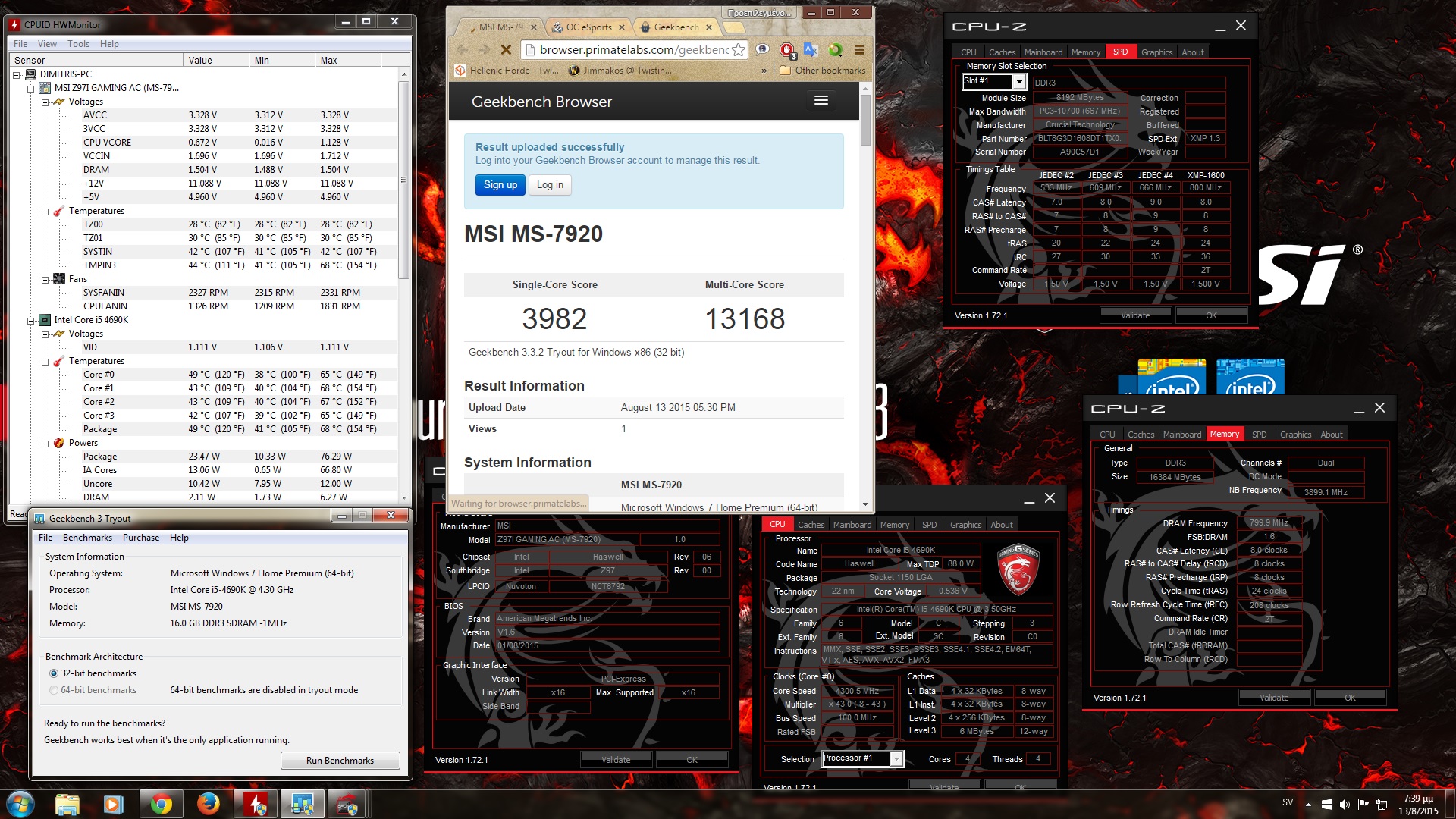Open the Benchmarks menu in Geekbench
This screenshot has width=1456, height=819.
[87, 538]
